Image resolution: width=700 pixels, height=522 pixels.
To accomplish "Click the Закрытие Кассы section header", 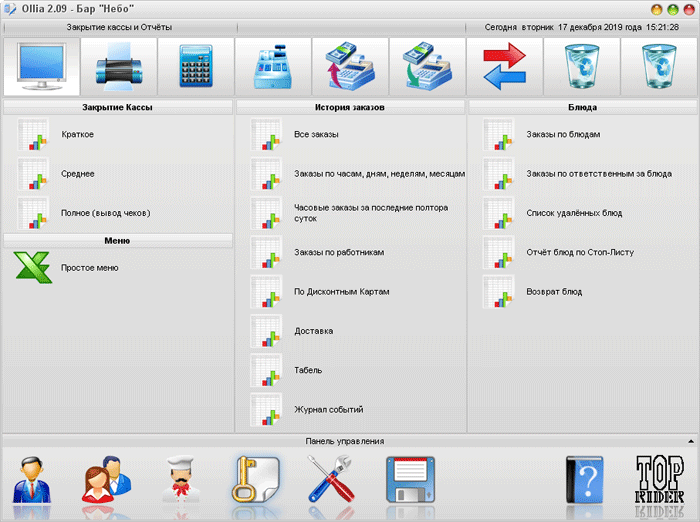I will (x=117, y=107).
